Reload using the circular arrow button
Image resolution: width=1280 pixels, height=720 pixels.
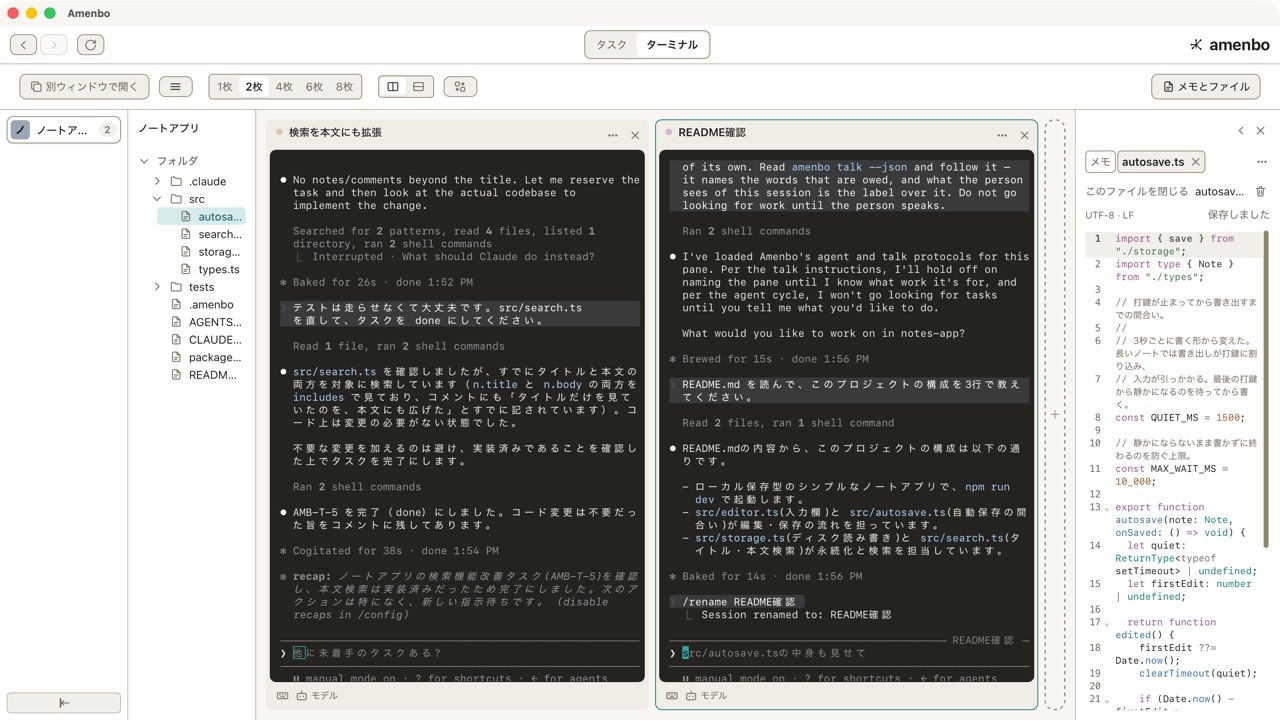click(x=91, y=45)
